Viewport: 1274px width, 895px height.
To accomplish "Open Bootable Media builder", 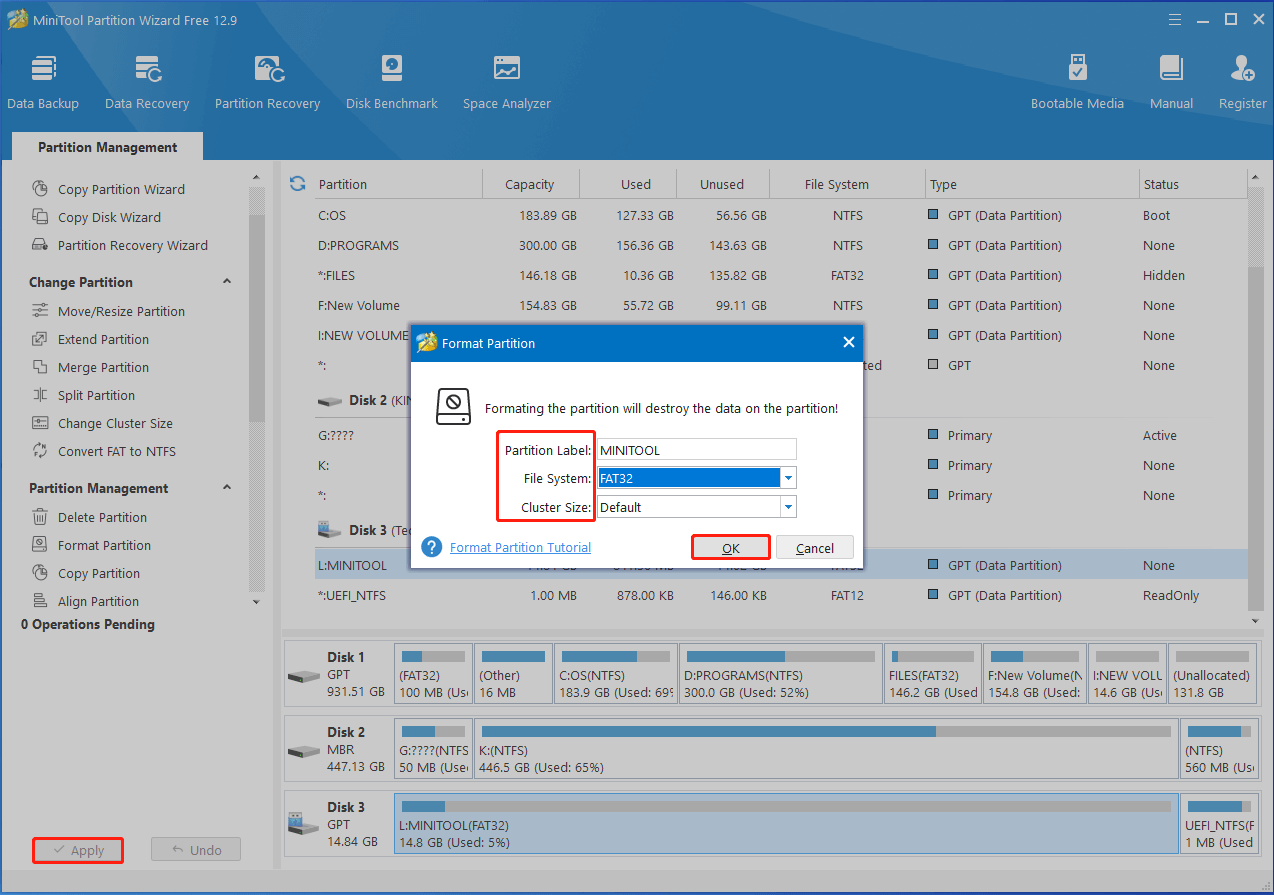I will point(1077,82).
